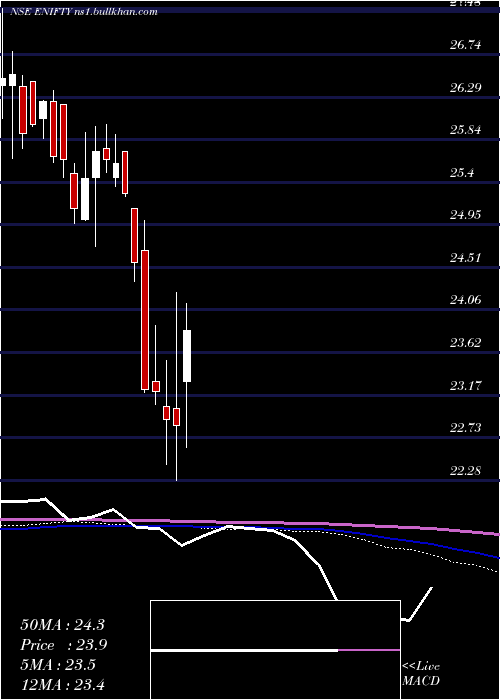This screenshot has width=500, height=700.
Task: Click the 12MA : 23.4 readout
Action: click(x=62, y=684)
